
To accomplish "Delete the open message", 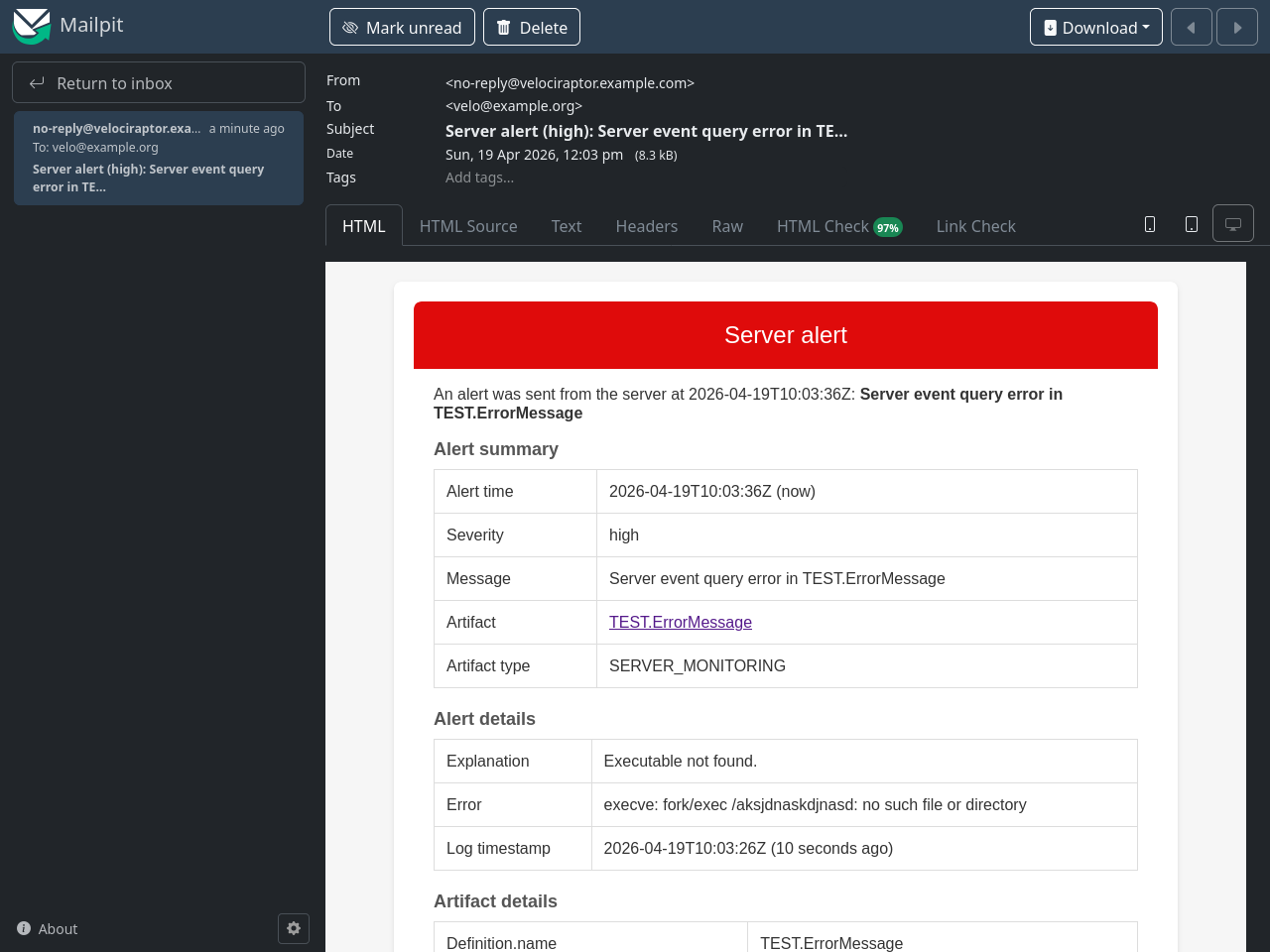I will [532, 27].
